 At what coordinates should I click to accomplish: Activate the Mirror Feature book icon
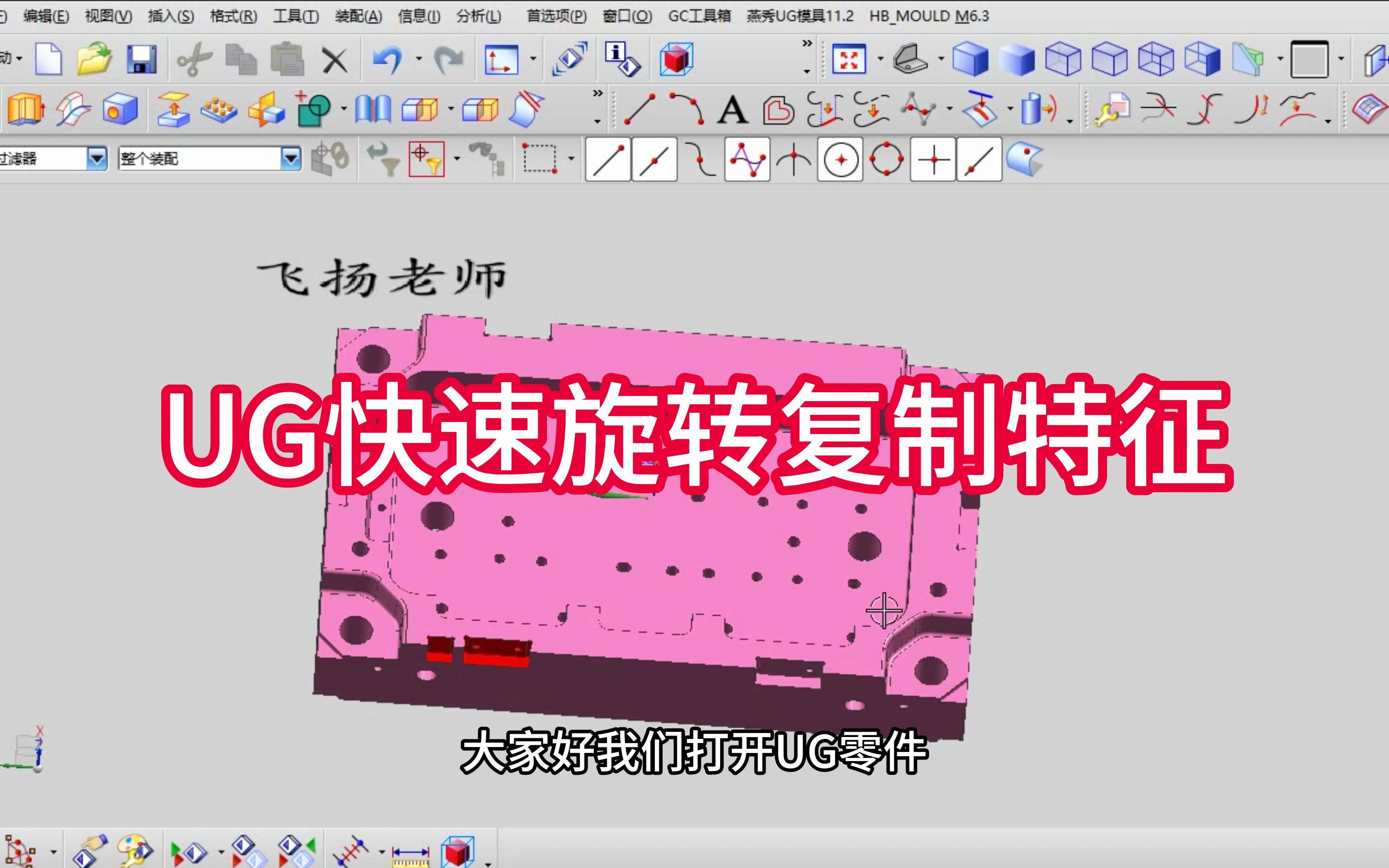[373, 109]
